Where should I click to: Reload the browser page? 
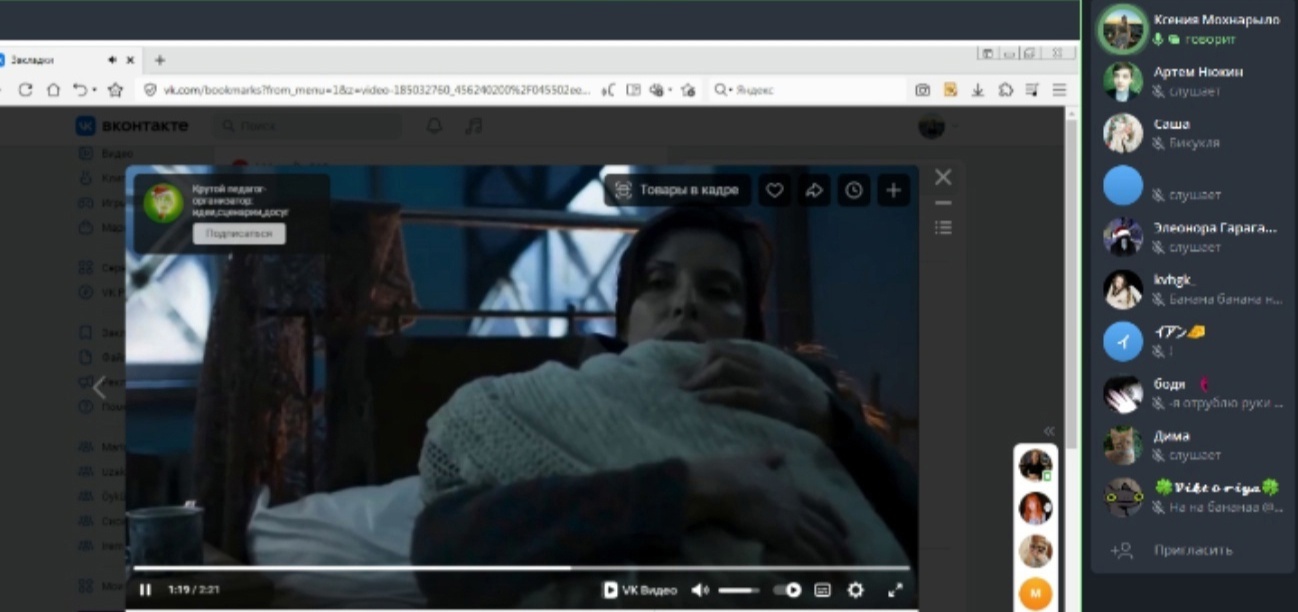pos(25,90)
